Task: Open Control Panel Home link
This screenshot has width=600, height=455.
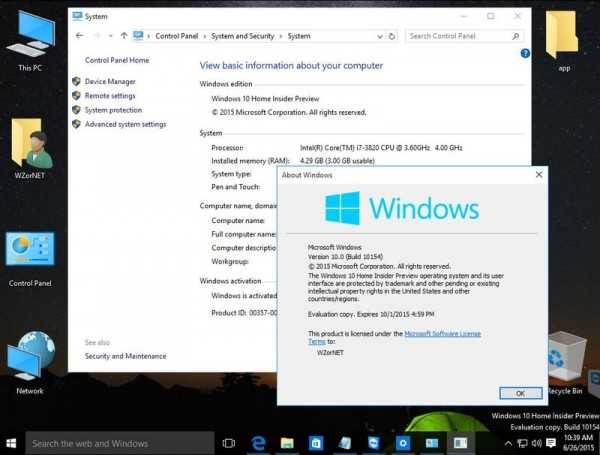Action: [x=117, y=60]
